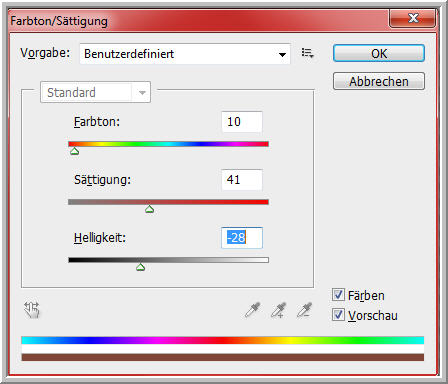Close the Farbton/Sättigung dialog
Screen dimensions: 448x384
tap(413, 19)
